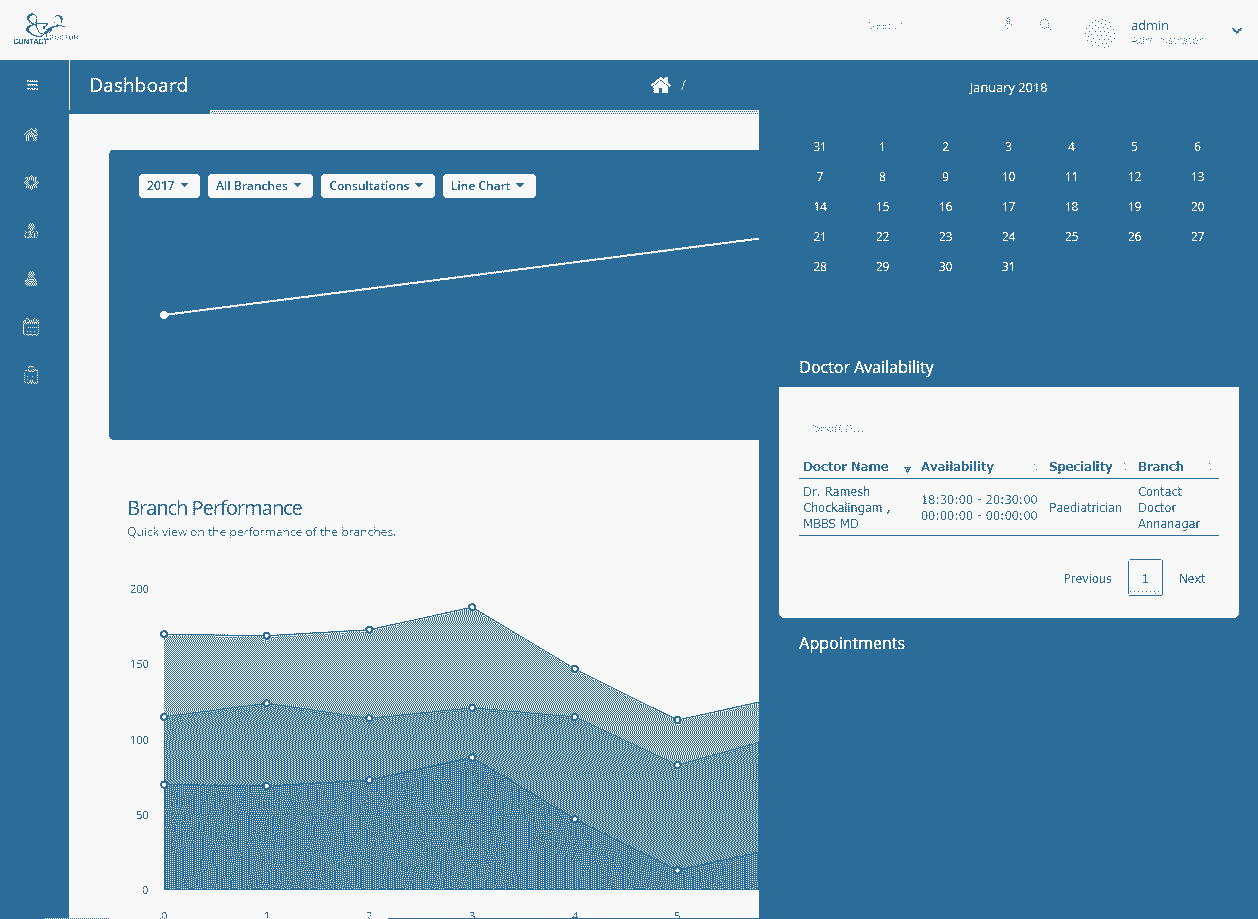Click the magnifier search icon in header

1045,25
